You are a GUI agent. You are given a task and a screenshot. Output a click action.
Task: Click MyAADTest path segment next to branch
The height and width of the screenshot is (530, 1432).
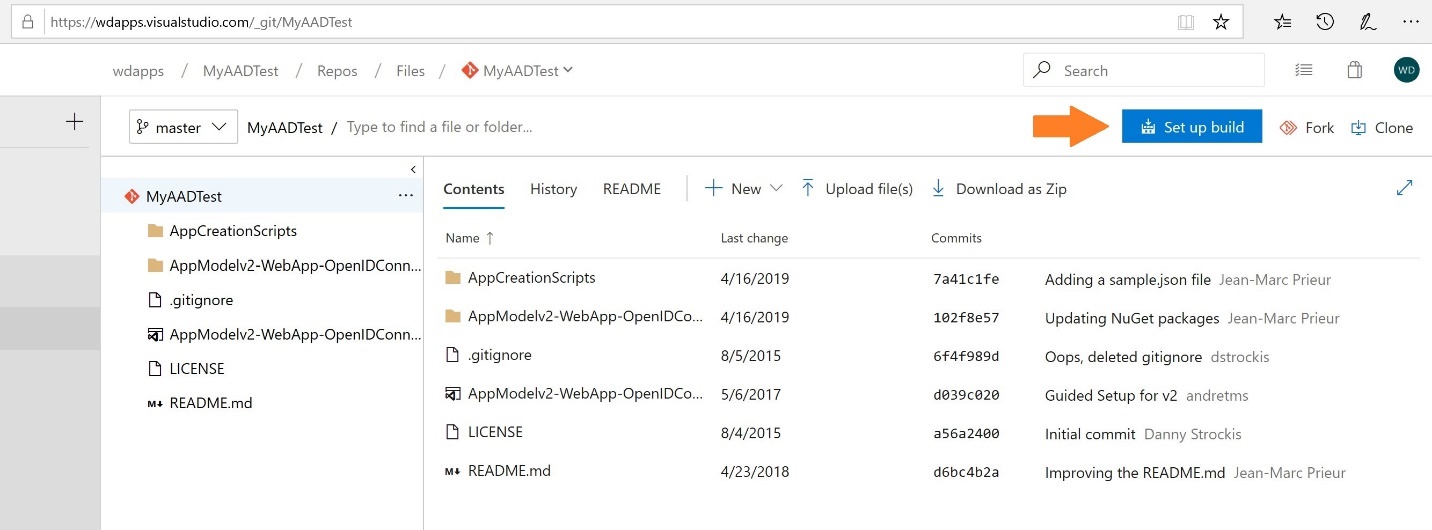click(285, 127)
